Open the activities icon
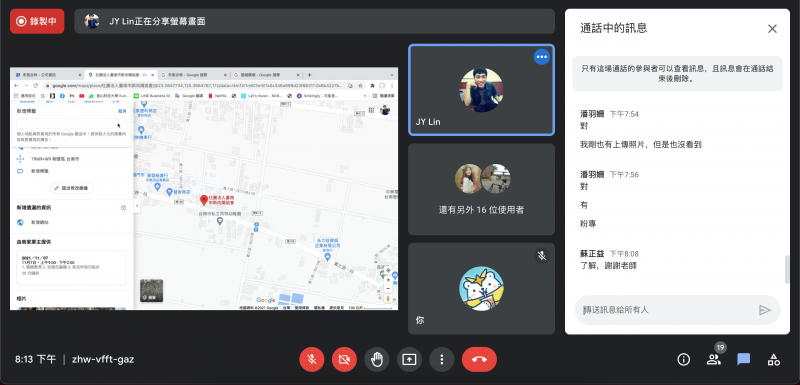This screenshot has height=385, width=800. (x=773, y=360)
